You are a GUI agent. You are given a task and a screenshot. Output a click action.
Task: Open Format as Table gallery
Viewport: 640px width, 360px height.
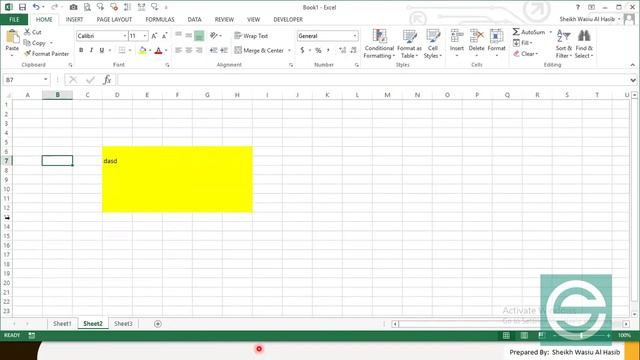pyautogui.click(x=409, y=44)
